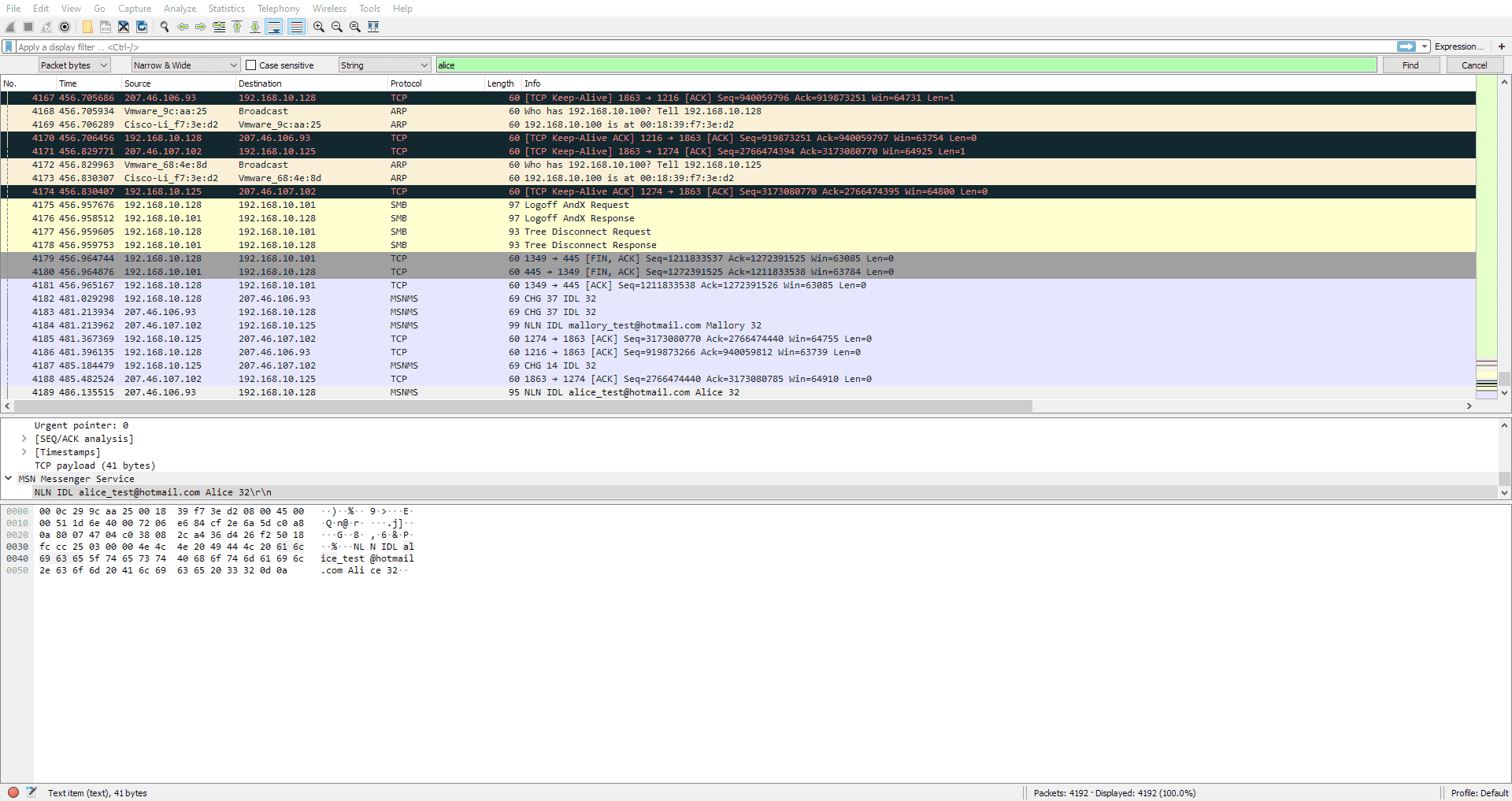Click the Find a packet magnifier icon
This screenshot has width=1512, height=801.
[165, 27]
